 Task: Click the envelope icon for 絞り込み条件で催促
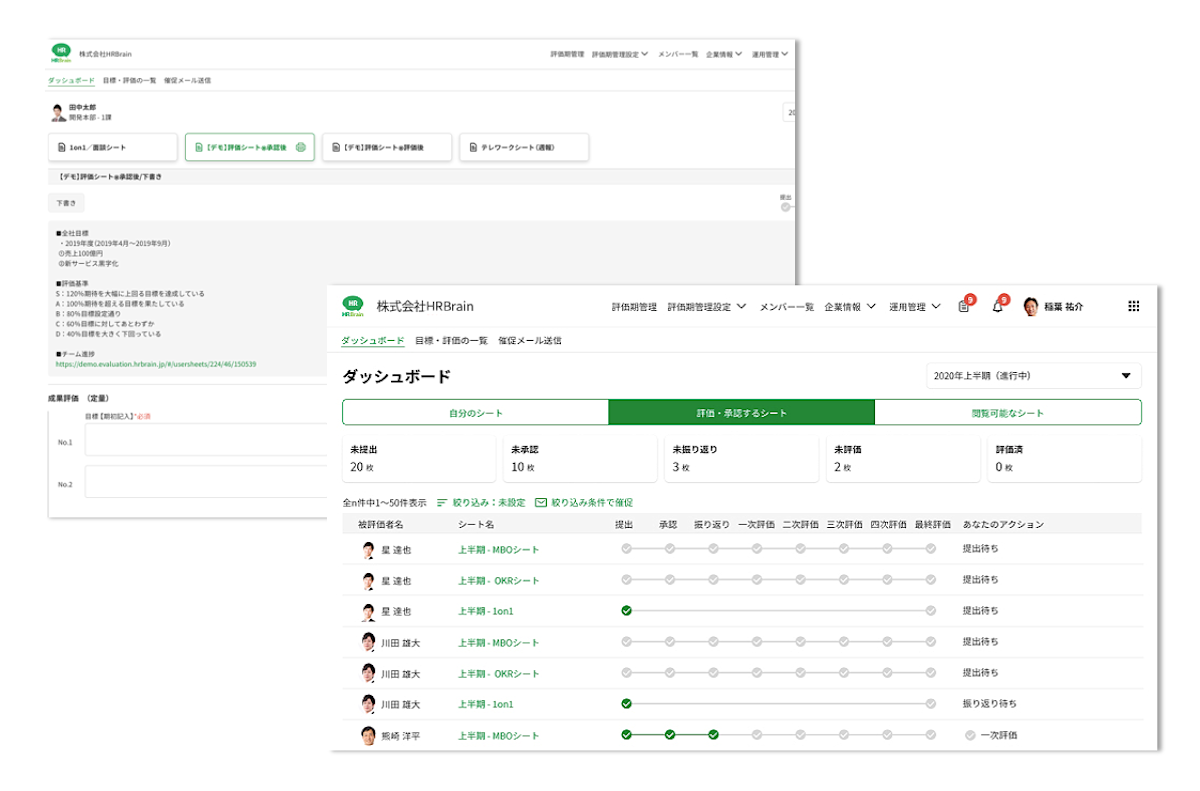point(540,501)
